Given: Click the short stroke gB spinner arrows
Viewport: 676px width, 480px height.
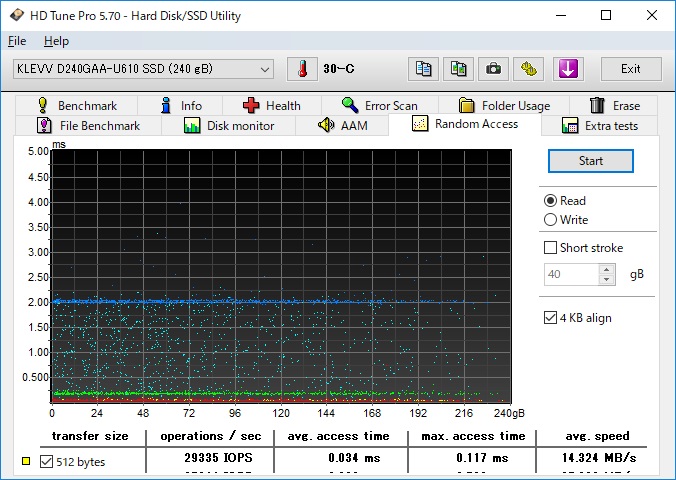Looking at the screenshot, I should tap(606, 274).
